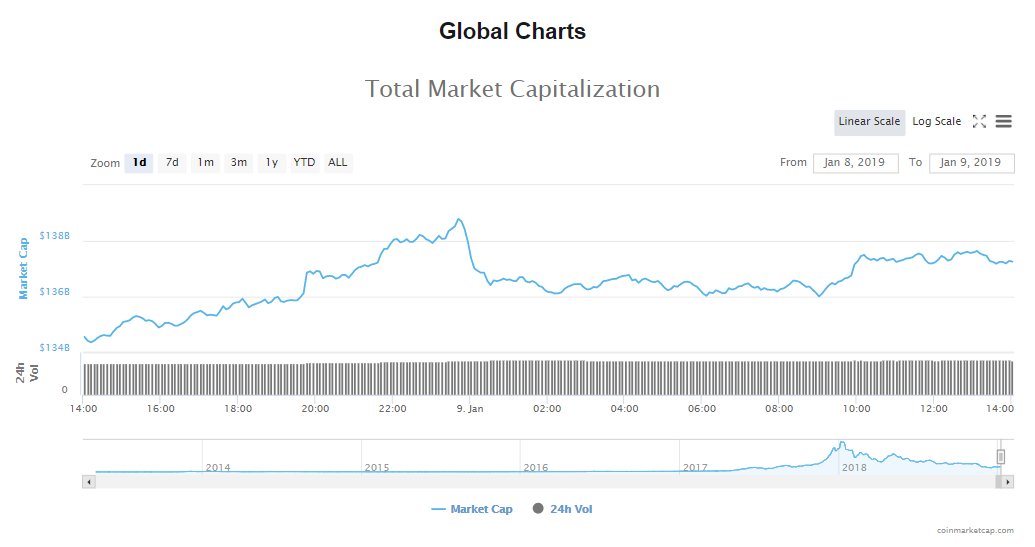Open the chart hamburger menu icon
Image resolution: width=1035 pixels, height=547 pixels.
(x=1003, y=122)
